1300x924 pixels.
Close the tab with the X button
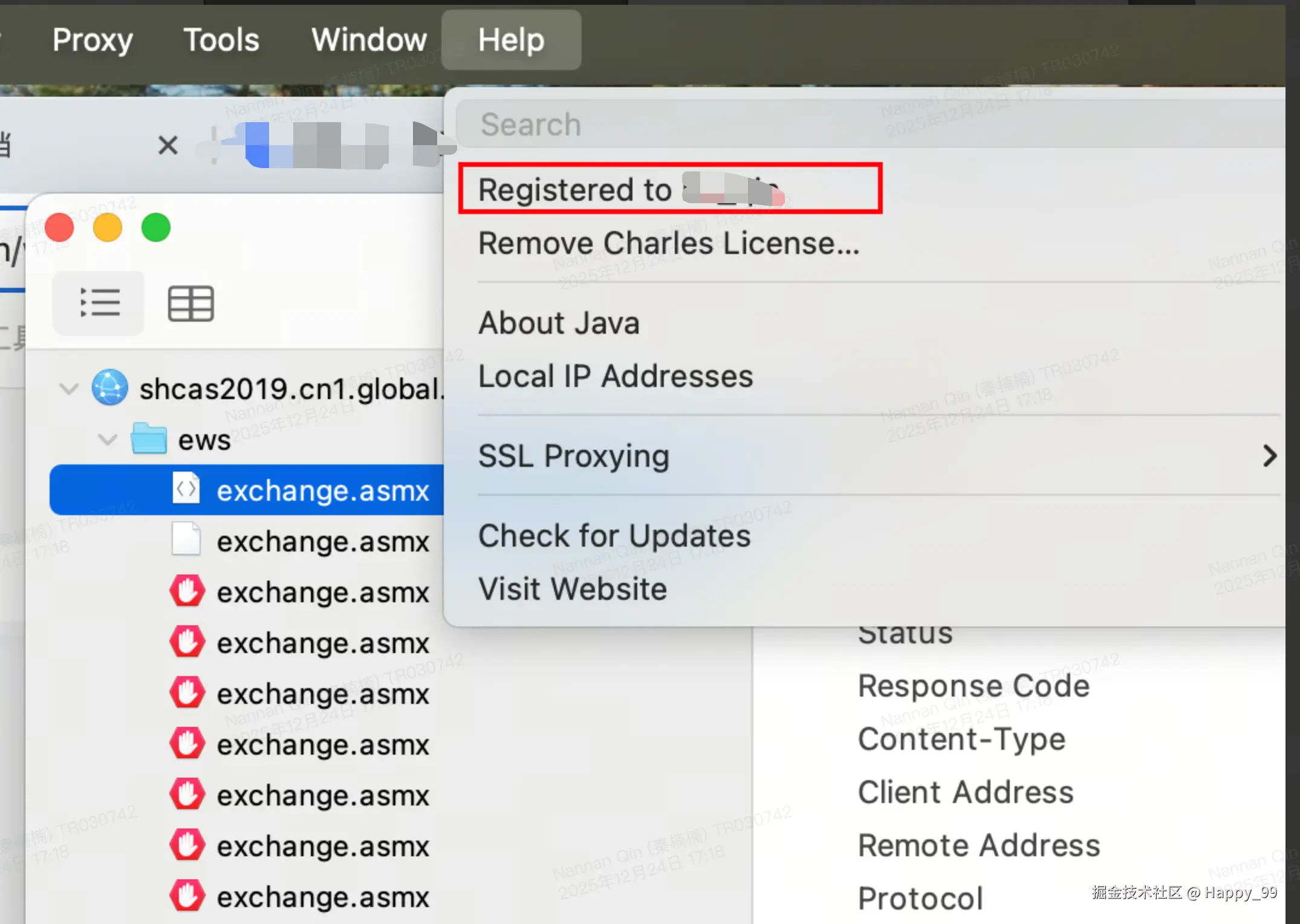coord(167,145)
